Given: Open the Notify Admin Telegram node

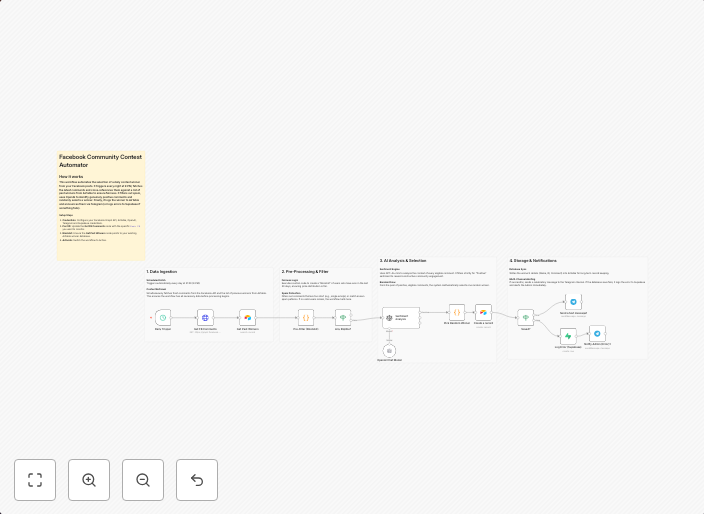Looking at the screenshot, I should click(598, 333).
